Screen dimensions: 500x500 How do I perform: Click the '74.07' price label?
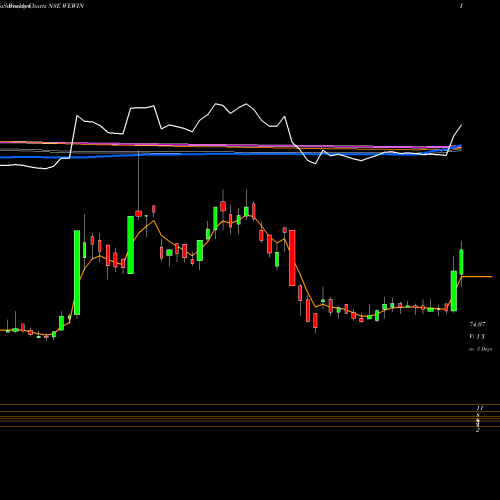[x=477, y=324]
